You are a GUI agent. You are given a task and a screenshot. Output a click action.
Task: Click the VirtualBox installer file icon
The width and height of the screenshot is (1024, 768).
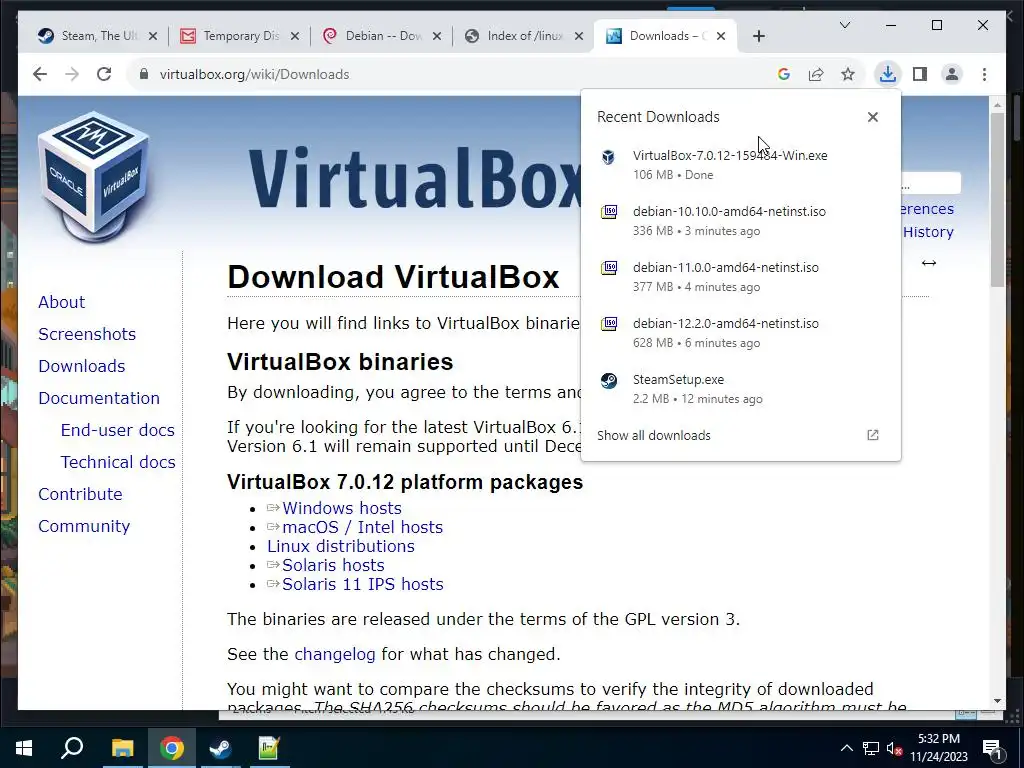pos(608,157)
